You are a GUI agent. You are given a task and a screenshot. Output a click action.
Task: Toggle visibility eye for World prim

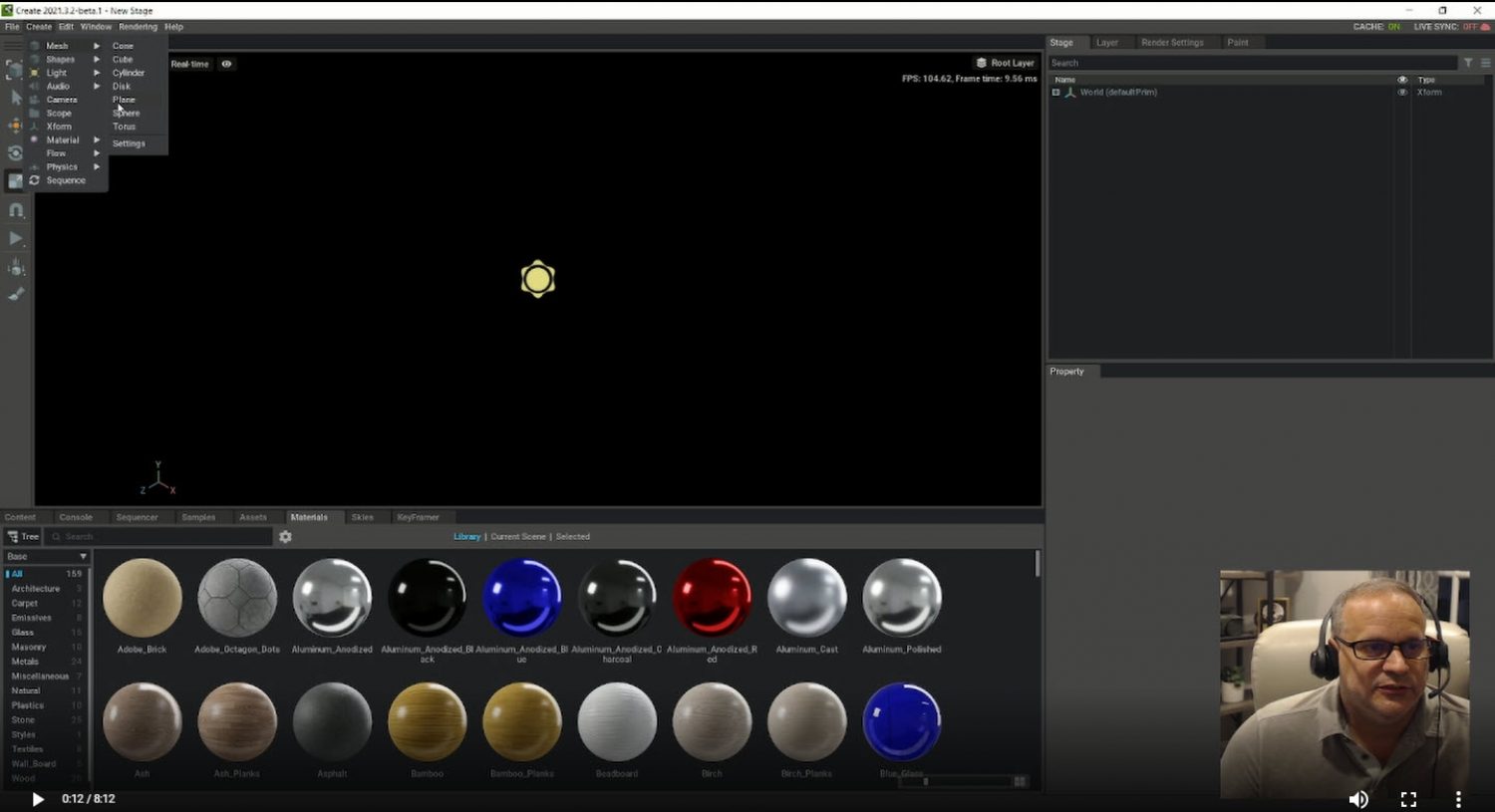point(1402,93)
